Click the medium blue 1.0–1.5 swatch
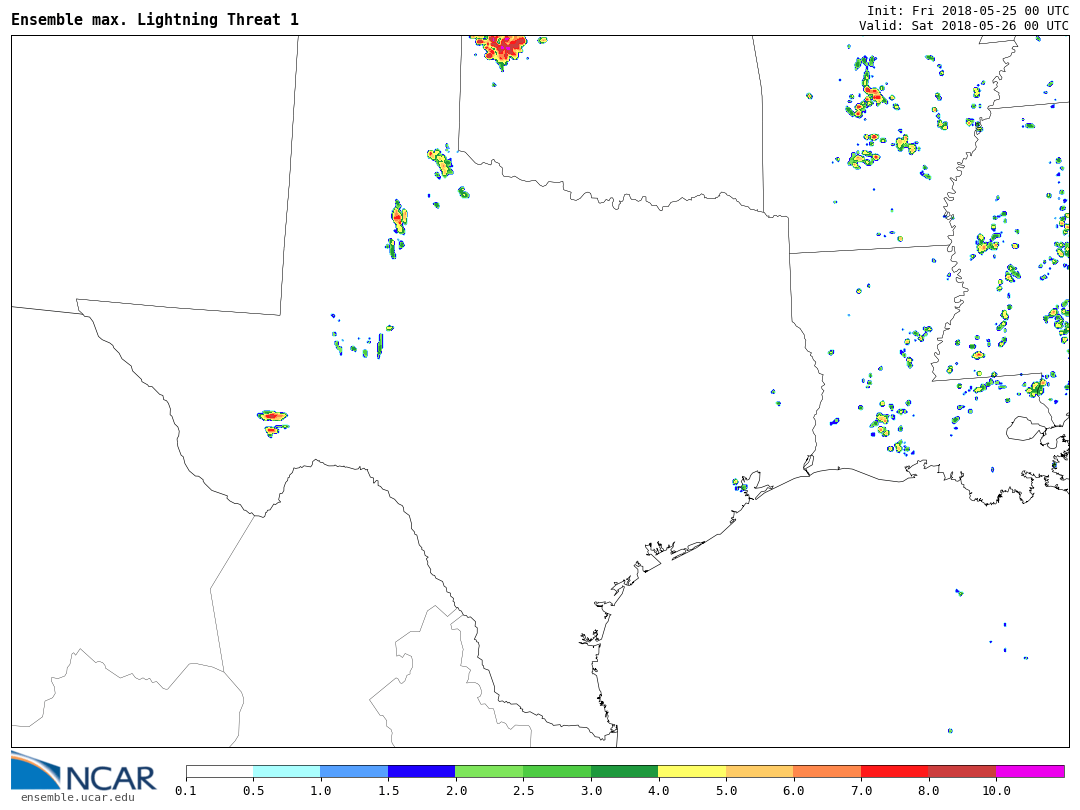 coord(354,771)
